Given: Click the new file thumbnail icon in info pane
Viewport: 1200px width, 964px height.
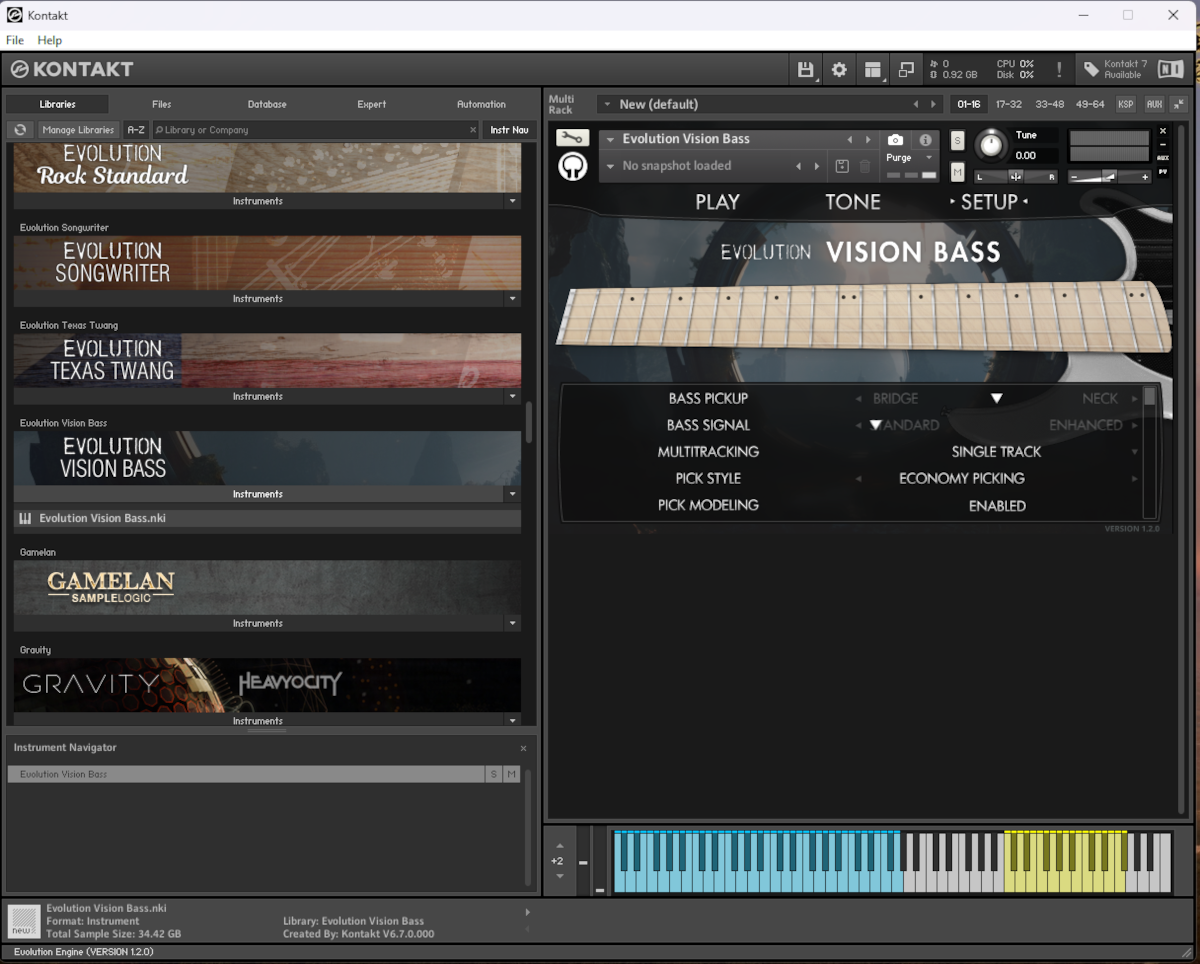Looking at the screenshot, I should [24, 920].
